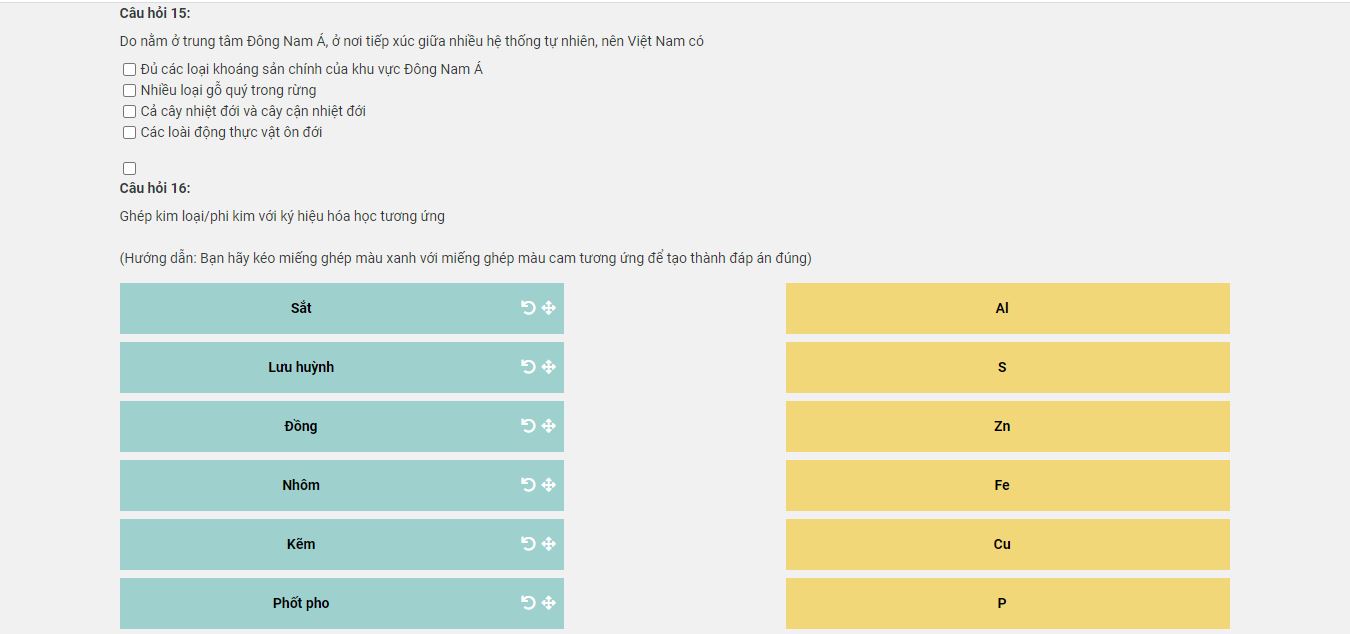
Task: Check "Đủ các loại khoáng sản chính" option
Action: pyautogui.click(x=129, y=70)
